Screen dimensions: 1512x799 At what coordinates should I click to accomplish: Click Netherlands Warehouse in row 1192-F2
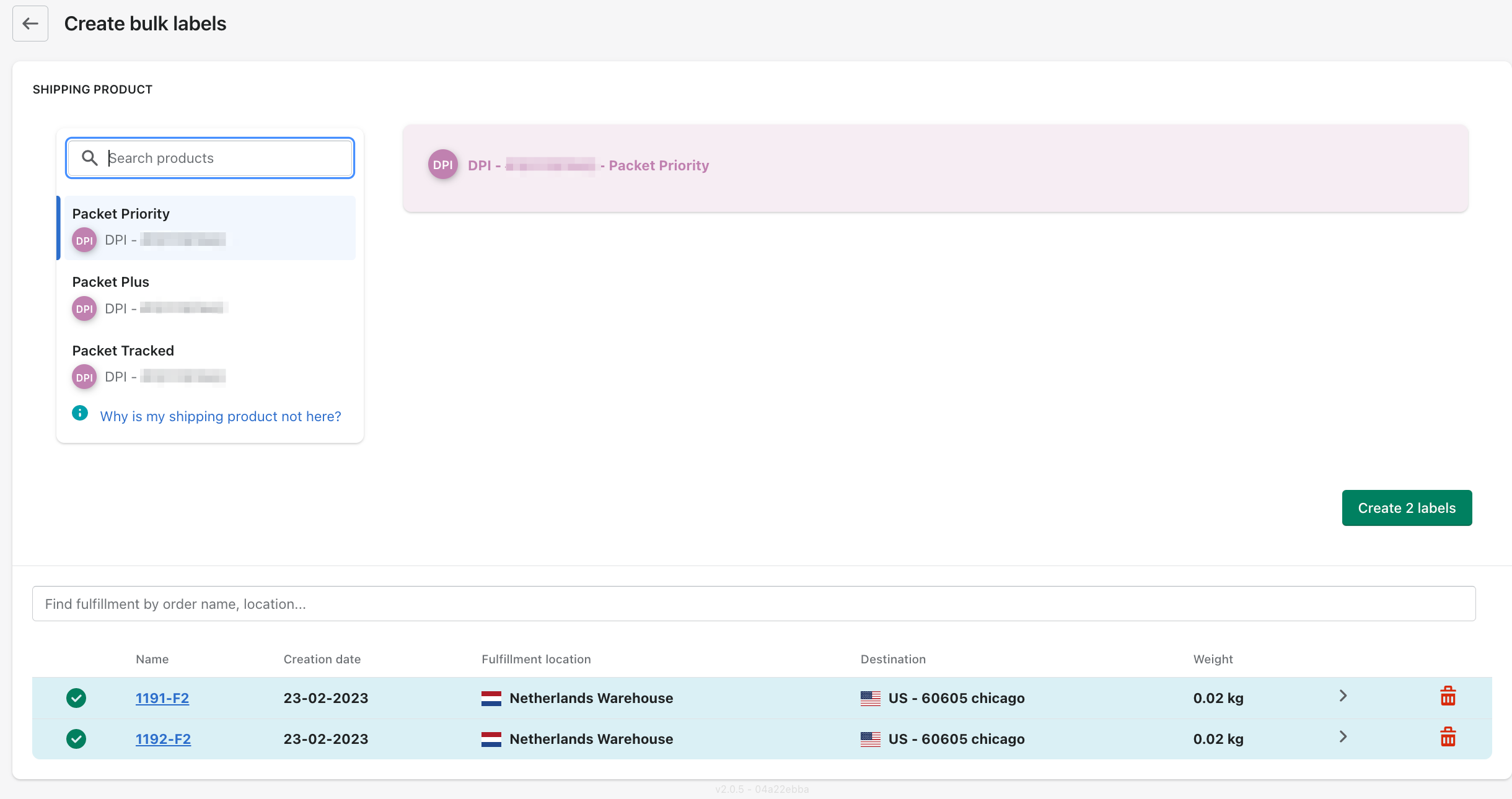pos(591,739)
